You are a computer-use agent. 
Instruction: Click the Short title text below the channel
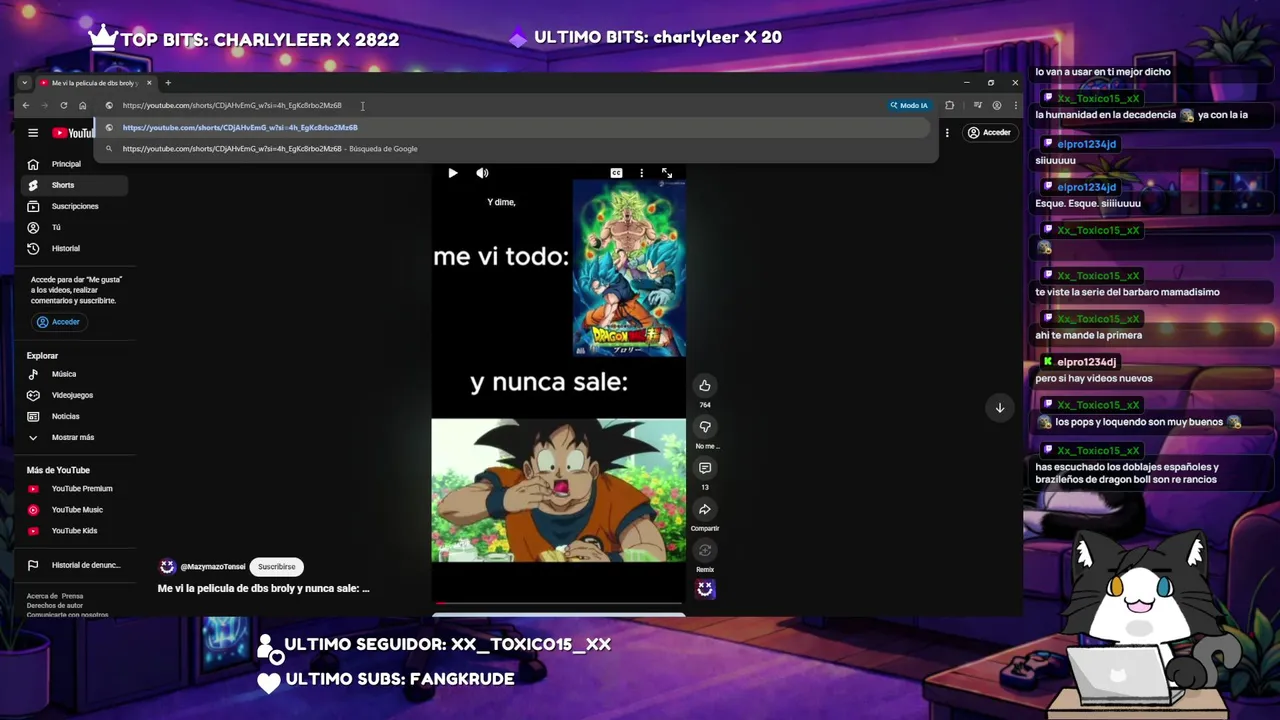coord(263,588)
